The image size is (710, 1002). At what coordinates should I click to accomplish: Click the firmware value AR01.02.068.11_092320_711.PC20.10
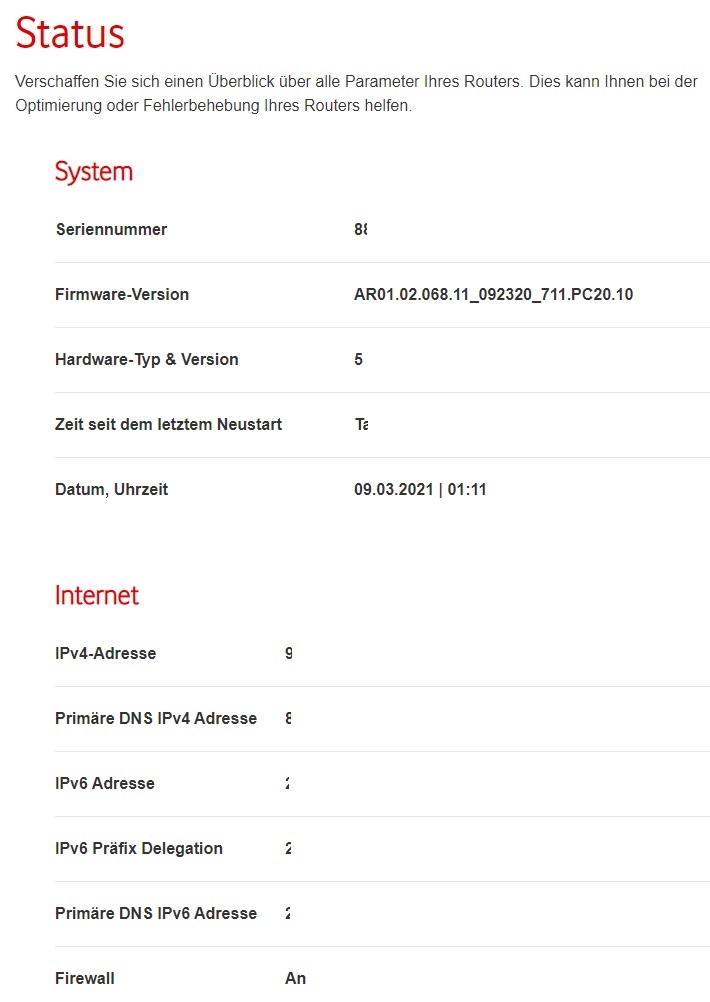click(493, 295)
